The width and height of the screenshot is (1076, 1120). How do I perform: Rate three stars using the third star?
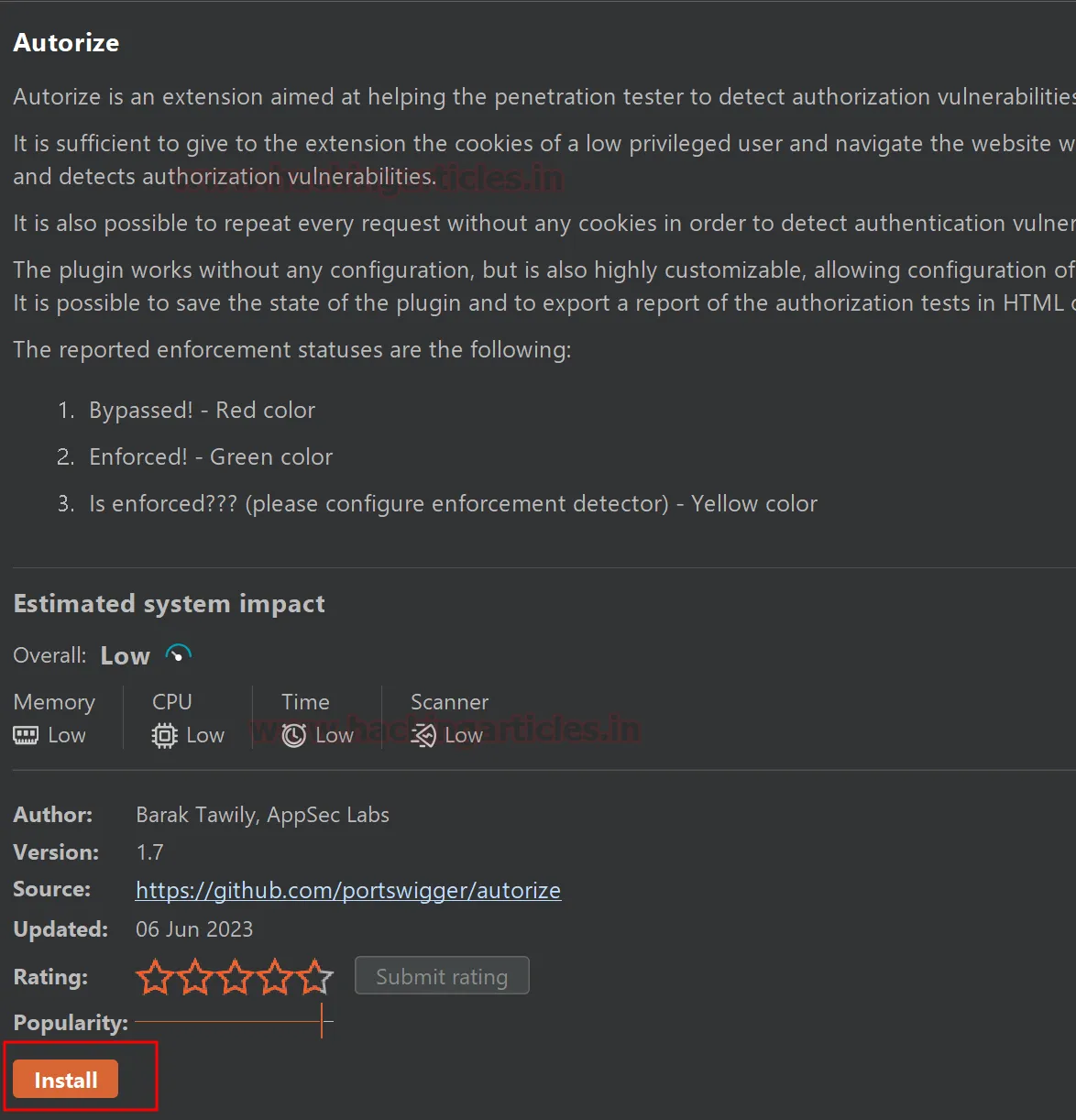236,977
